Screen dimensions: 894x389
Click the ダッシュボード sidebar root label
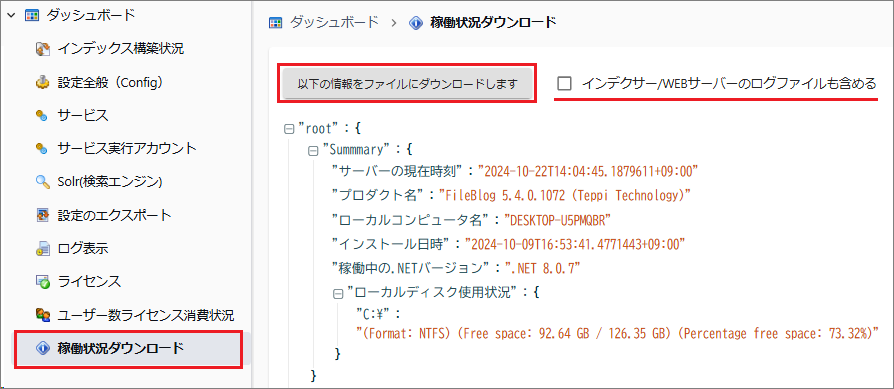pos(90,15)
